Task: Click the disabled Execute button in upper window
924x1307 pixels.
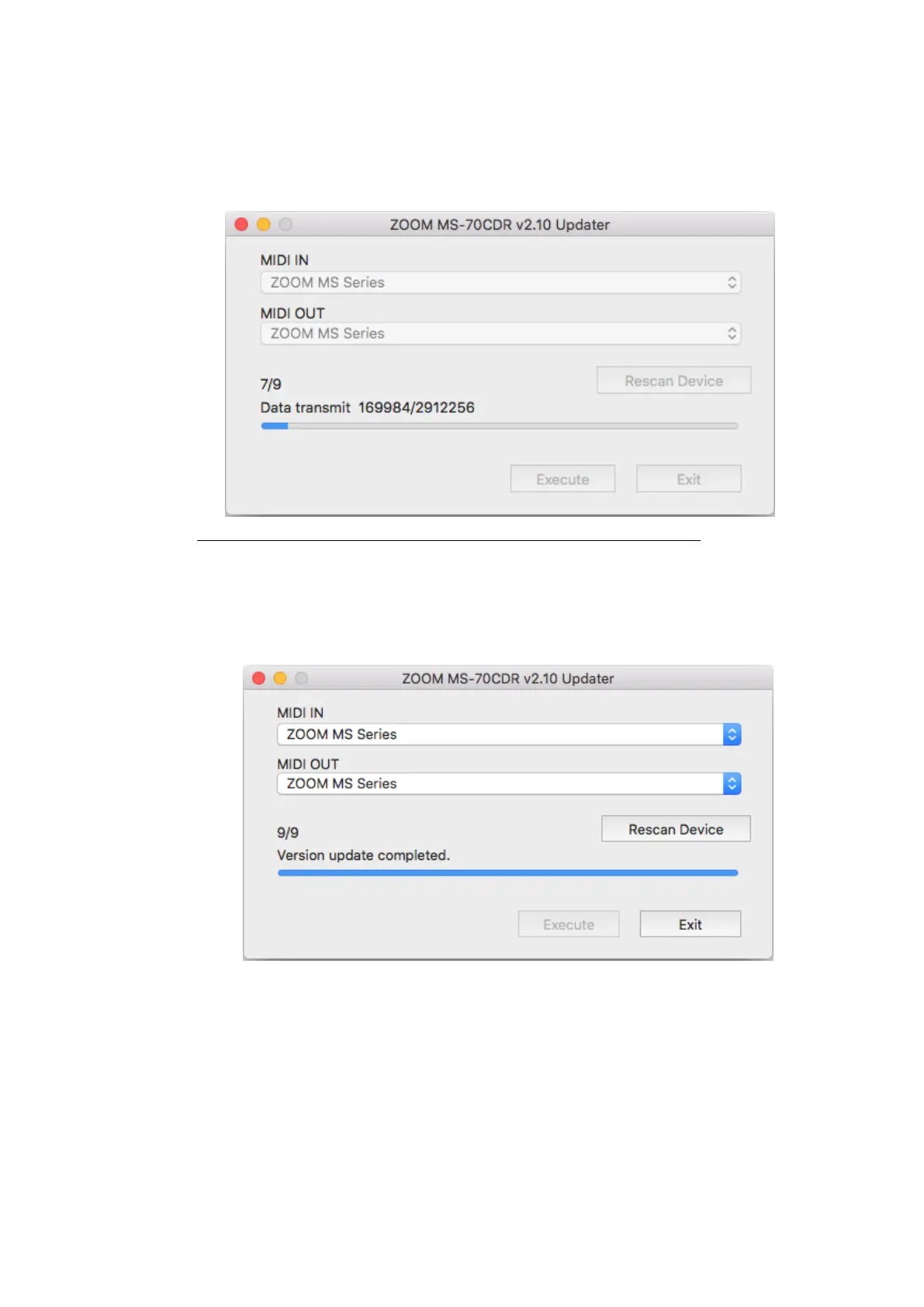Action: (x=562, y=479)
